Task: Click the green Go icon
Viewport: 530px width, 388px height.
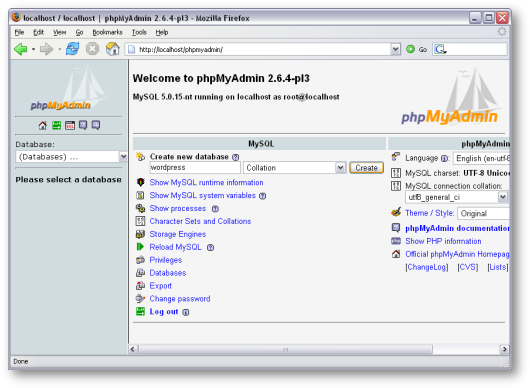Action: pyautogui.click(x=410, y=49)
